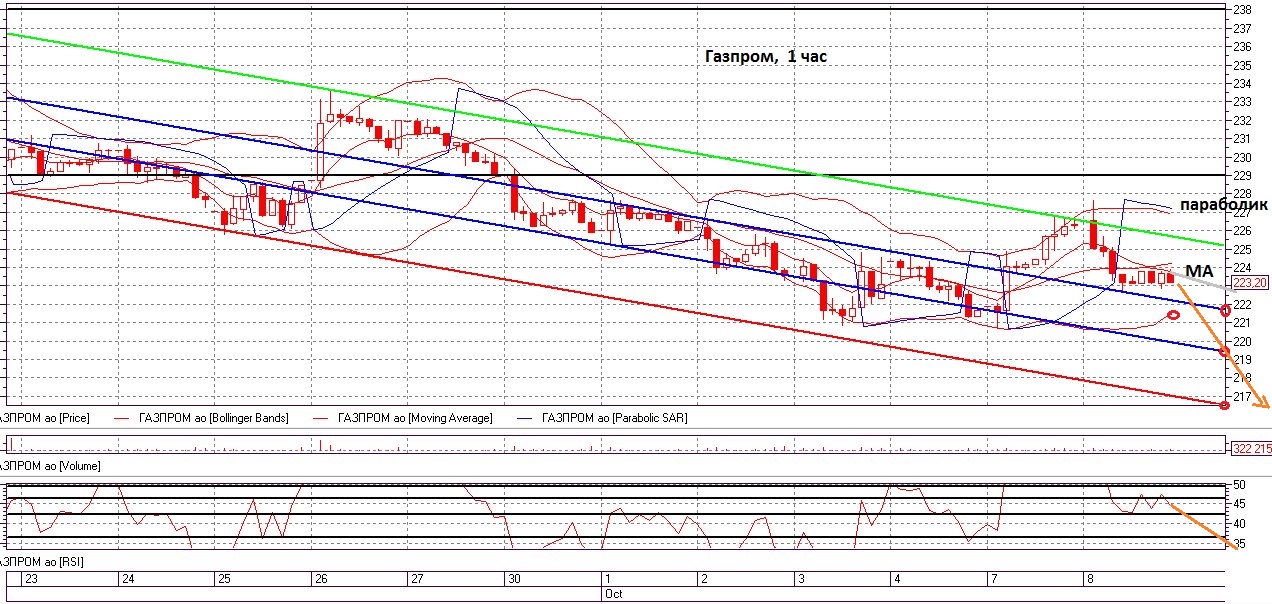The width and height of the screenshot is (1272, 604).
Task: Click price axis value 217
Action: click(1244, 397)
